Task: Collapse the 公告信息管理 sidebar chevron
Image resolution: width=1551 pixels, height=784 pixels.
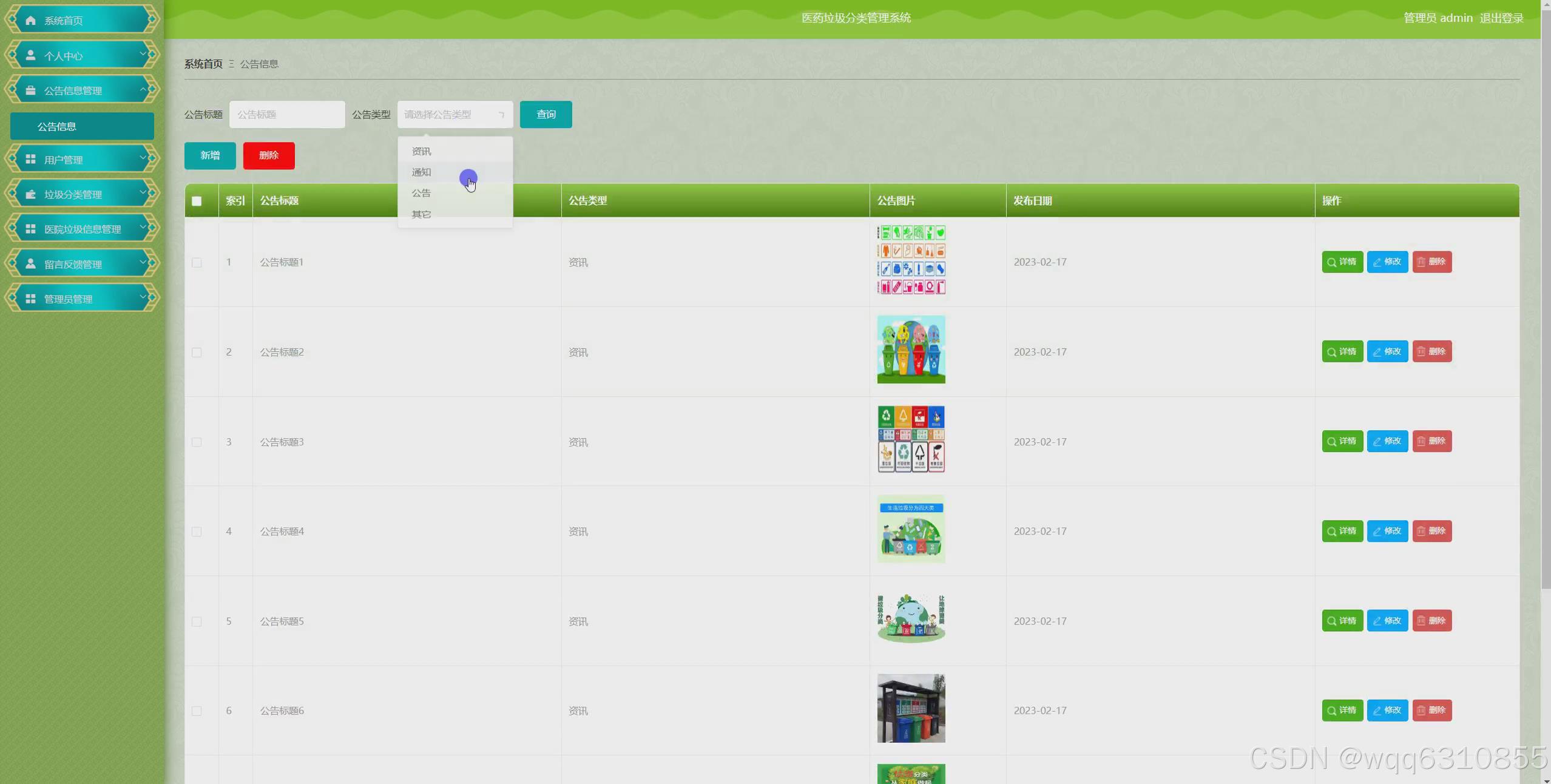Action: coord(143,89)
